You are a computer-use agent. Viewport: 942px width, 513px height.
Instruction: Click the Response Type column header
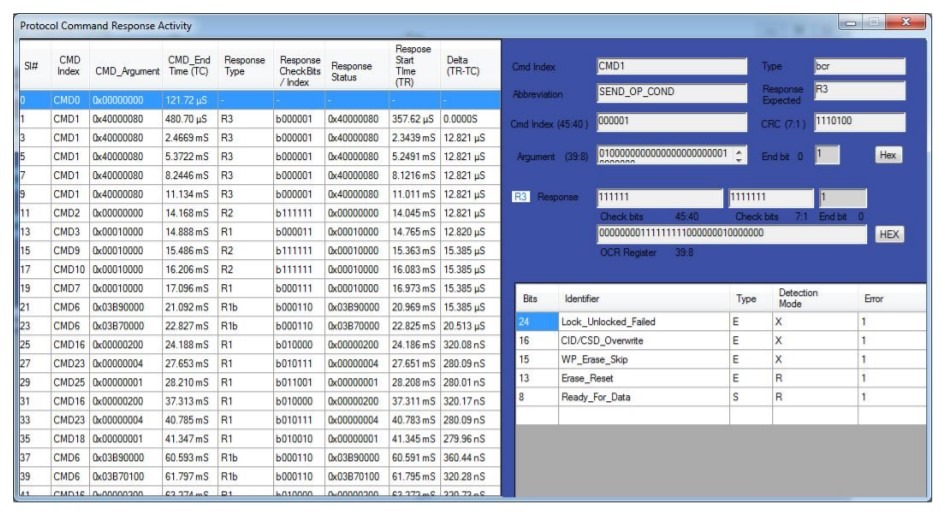(244, 66)
